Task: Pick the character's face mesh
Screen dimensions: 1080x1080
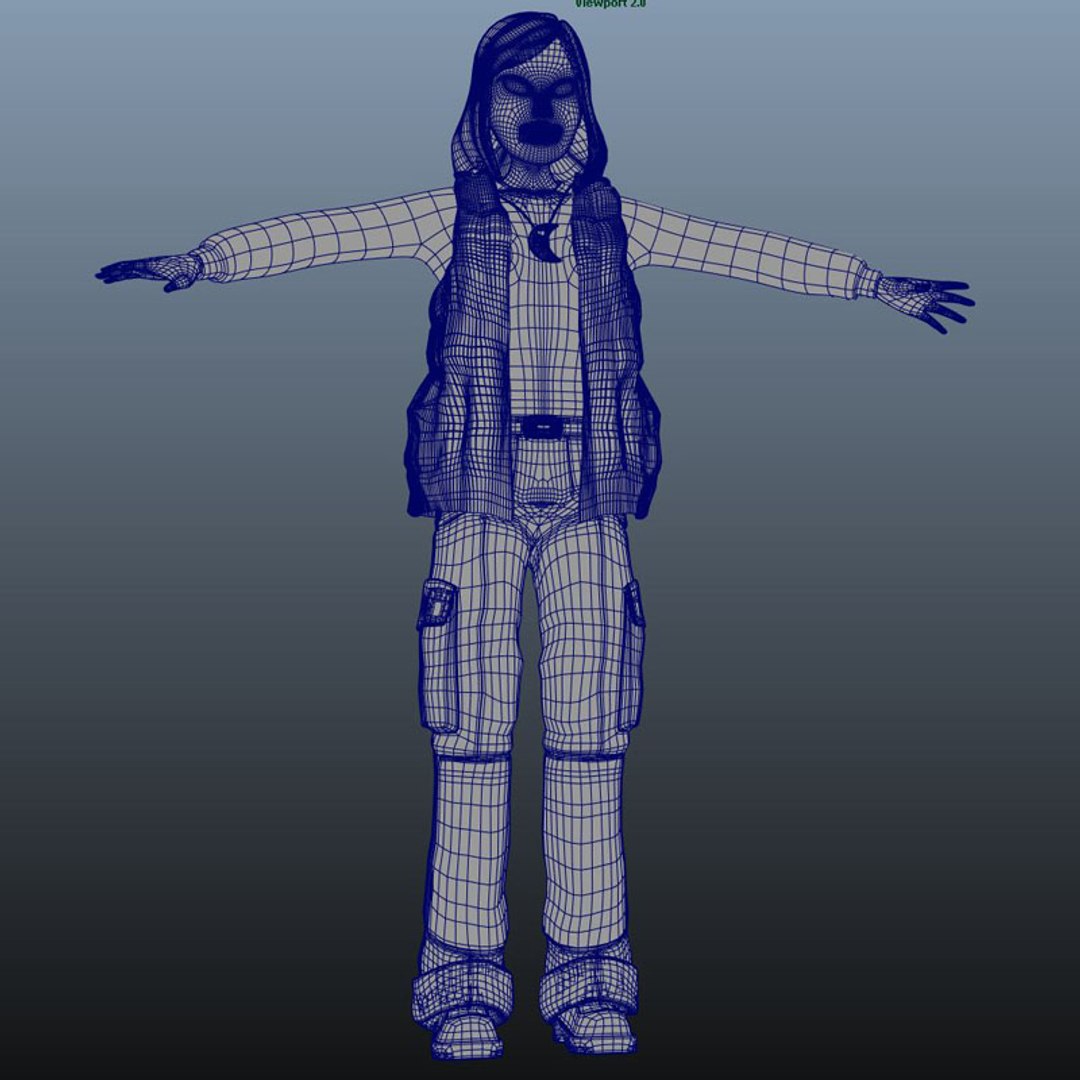Action: coord(537,104)
